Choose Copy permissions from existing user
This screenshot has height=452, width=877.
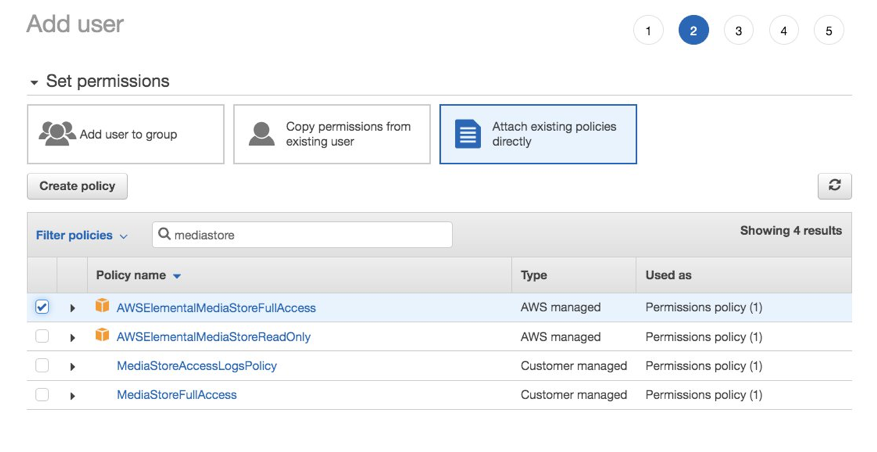332,134
